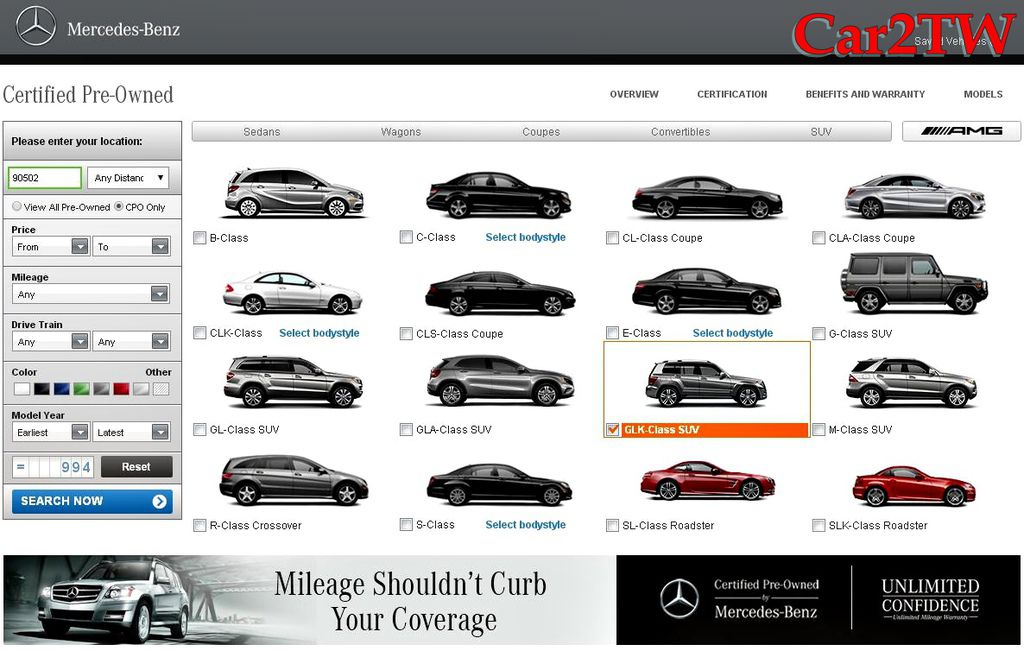Image resolution: width=1024 pixels, height=651 pixels.
Task: Click Select bodystyle next to S-Class
Action: [526, 524]
